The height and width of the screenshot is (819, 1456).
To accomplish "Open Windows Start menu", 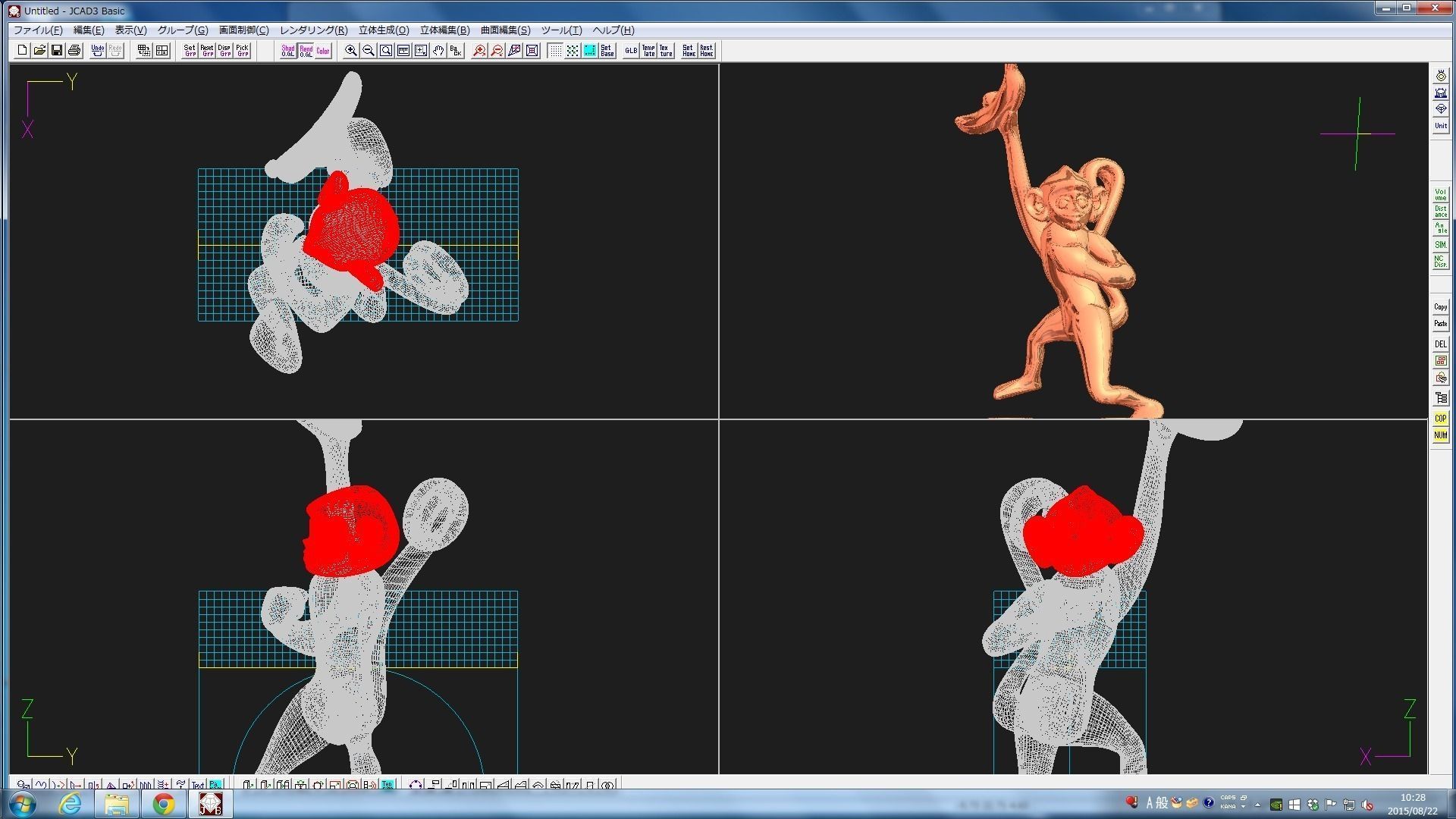I will coord(21,804).
